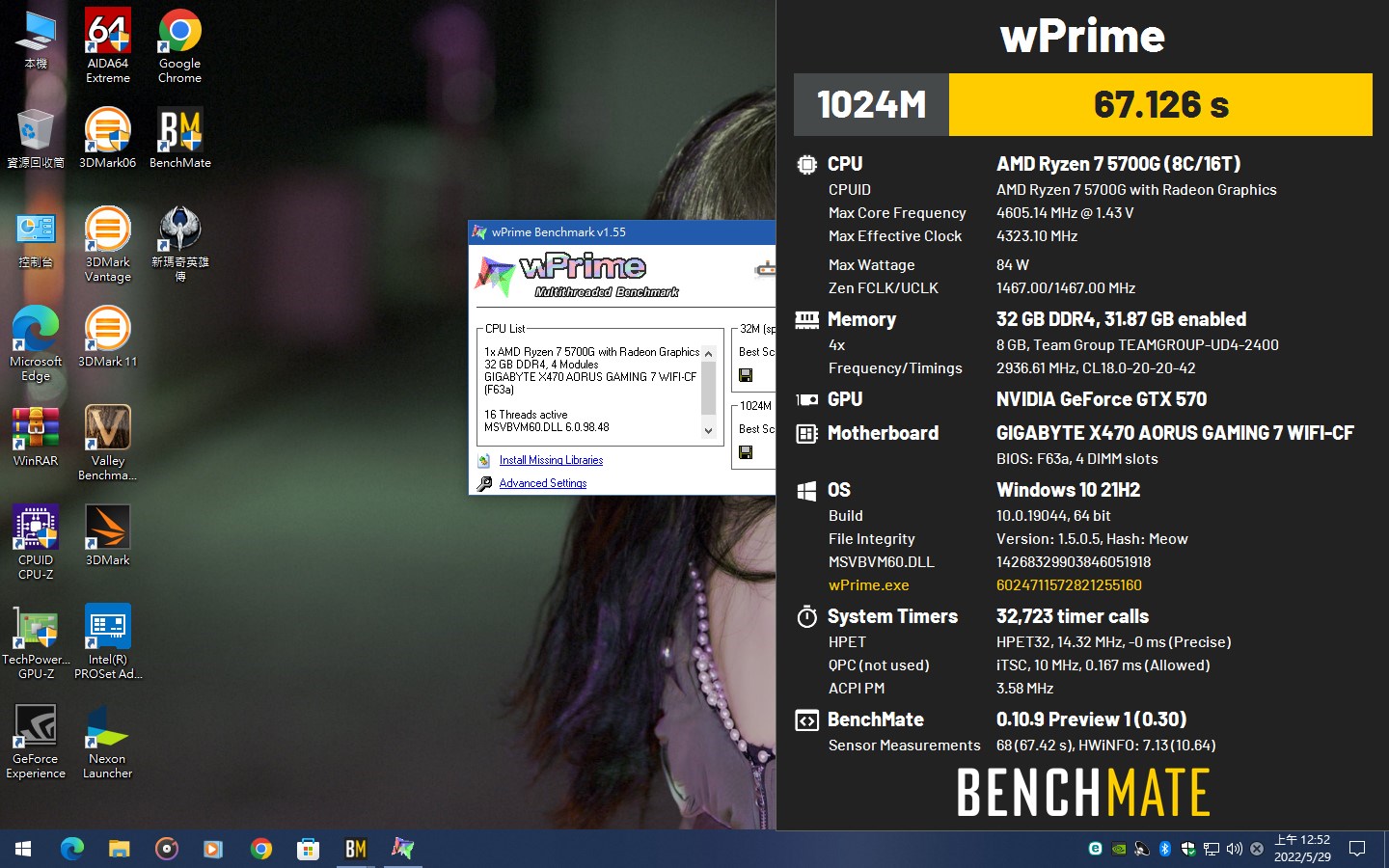This screenshot has height=868, width=1389.
Task: Click the 67.126 s result in BenchMate
Action: pos(1160,104)
